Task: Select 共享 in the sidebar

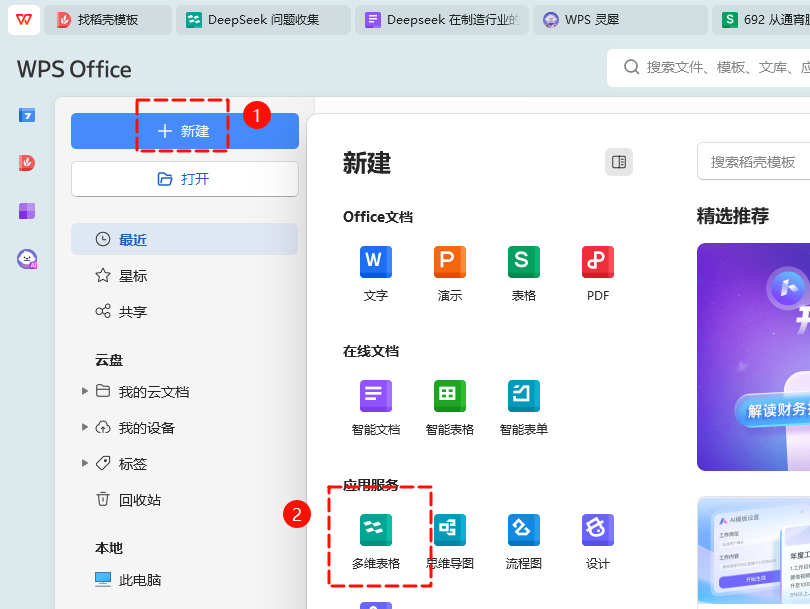Action: point(184,311)
